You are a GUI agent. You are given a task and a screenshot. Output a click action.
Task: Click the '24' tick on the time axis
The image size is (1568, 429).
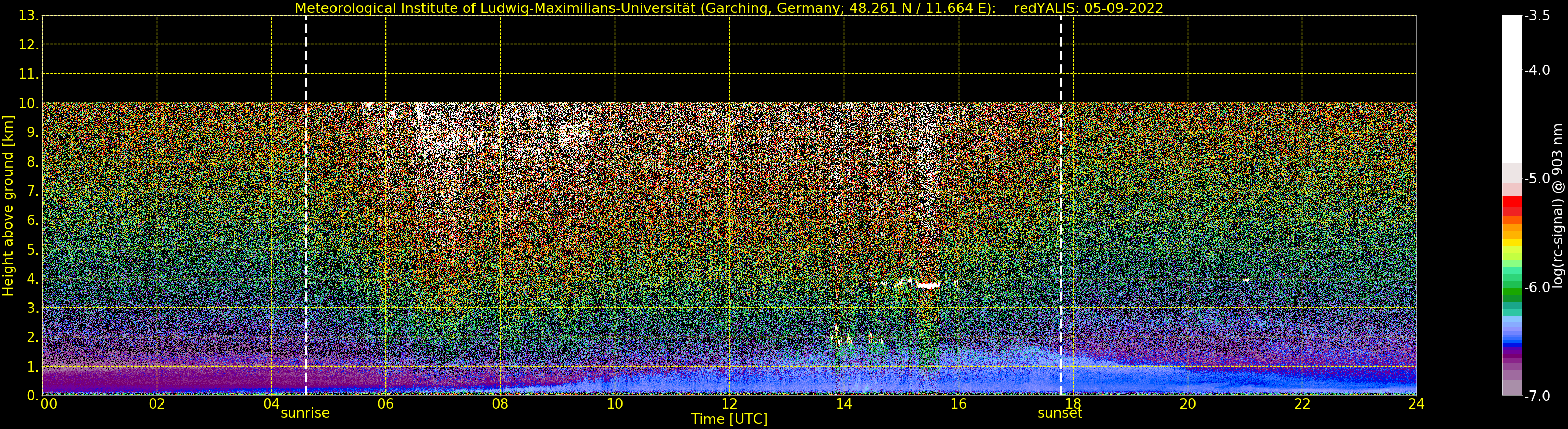click(x=1416, y=404)
